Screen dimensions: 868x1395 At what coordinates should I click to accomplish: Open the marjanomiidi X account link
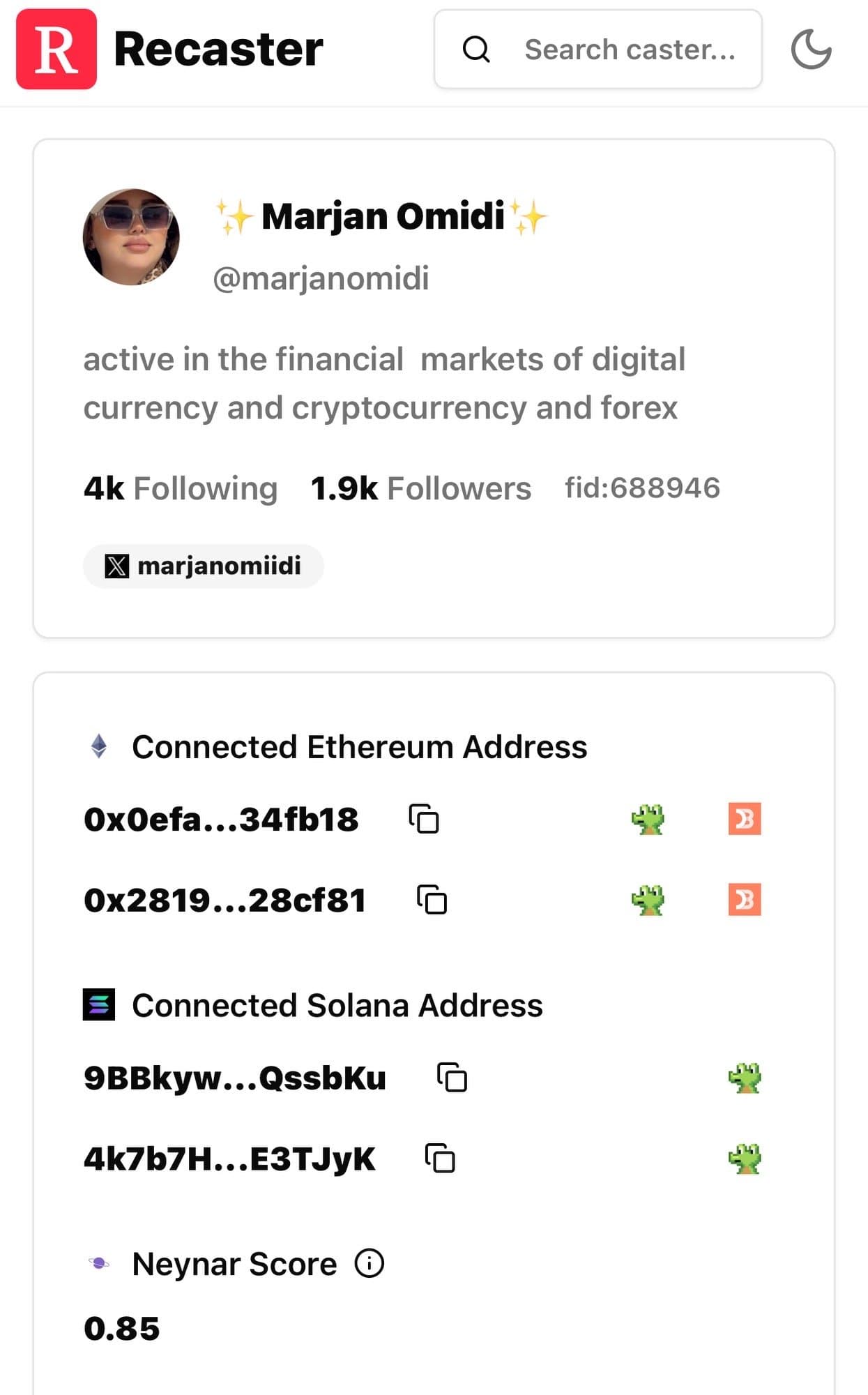(x=204, y=566)
